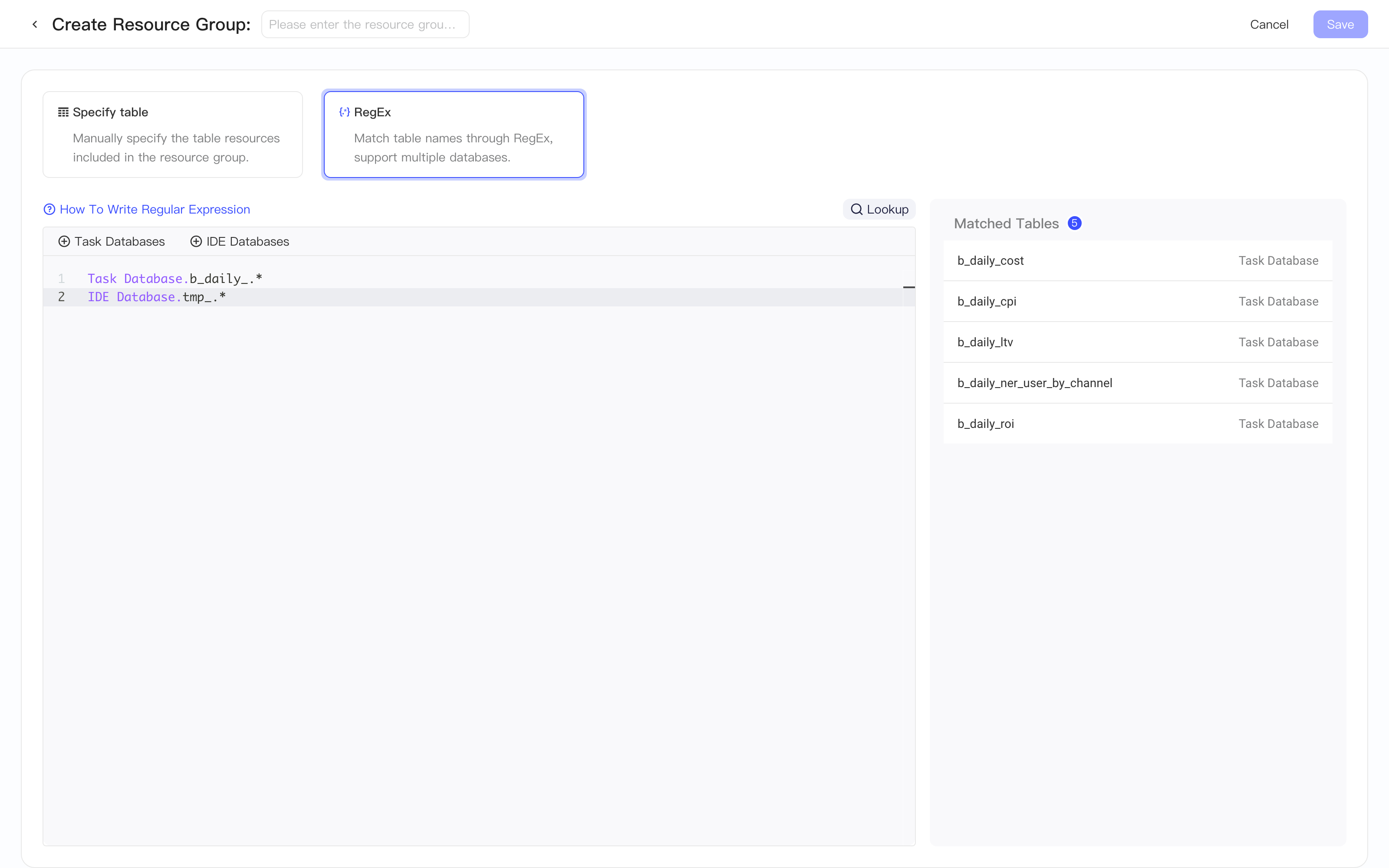Click line 2 IDE Database tmp regex
1389x868 pixels.
click(x=157, y=297)
